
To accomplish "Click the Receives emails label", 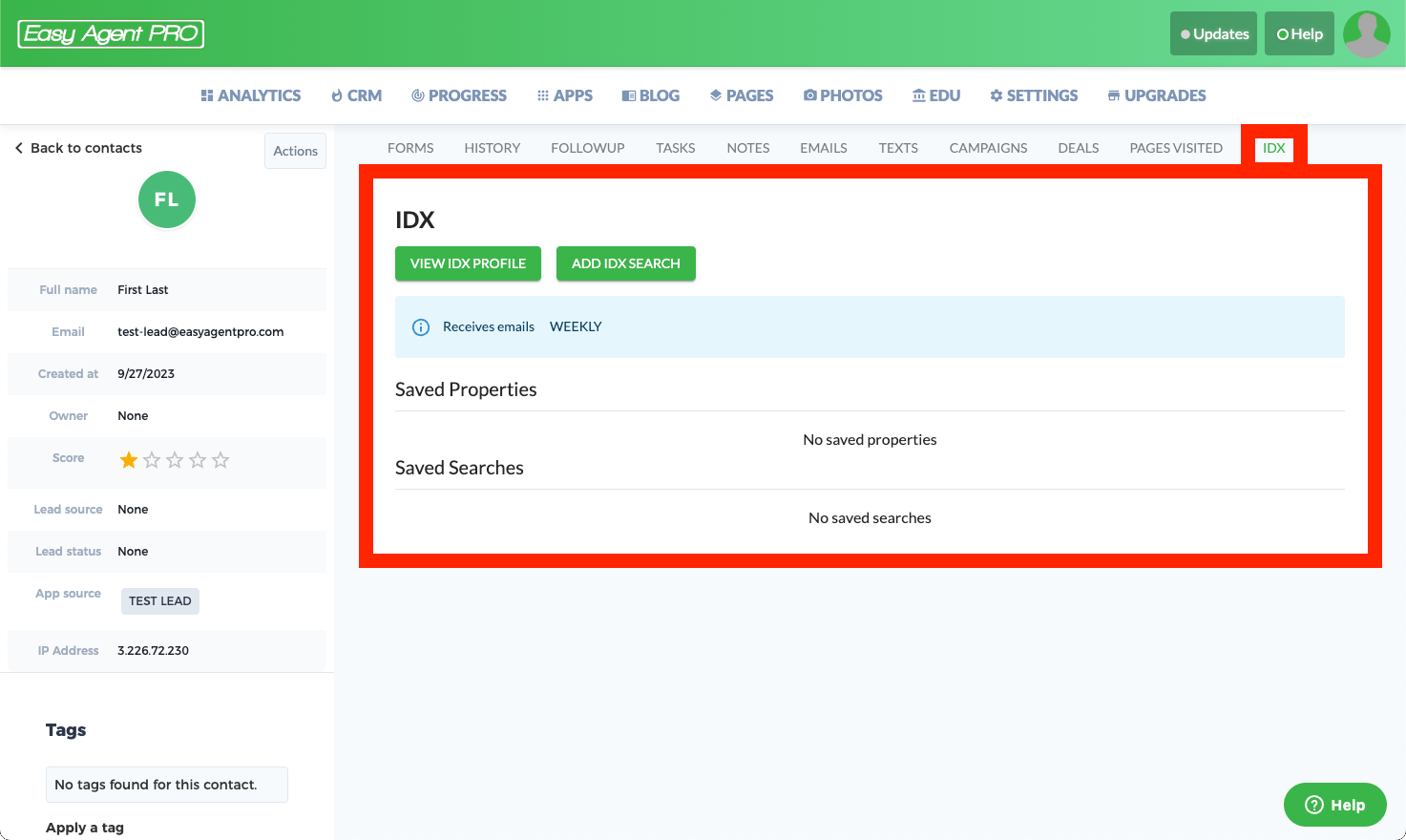I will [489, 326].
